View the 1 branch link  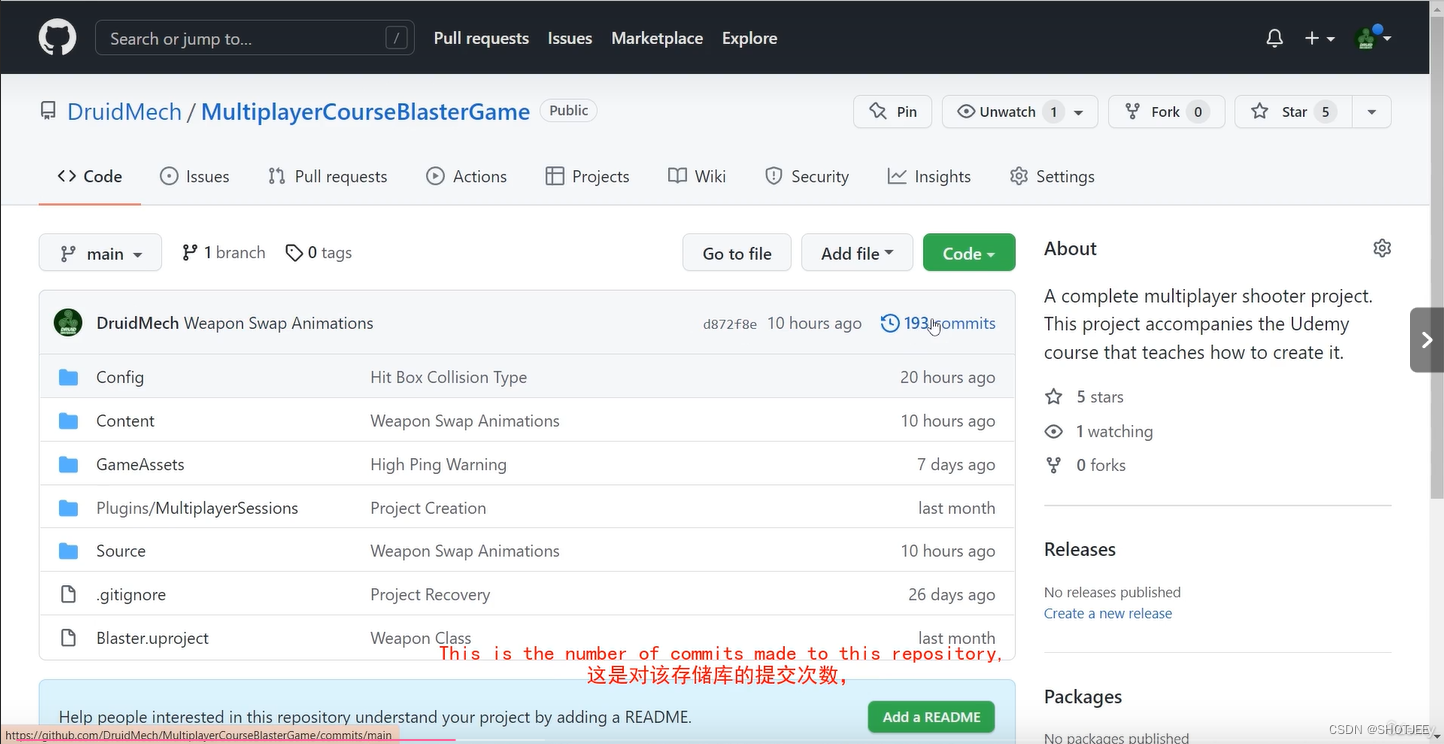tap(224, 253)
